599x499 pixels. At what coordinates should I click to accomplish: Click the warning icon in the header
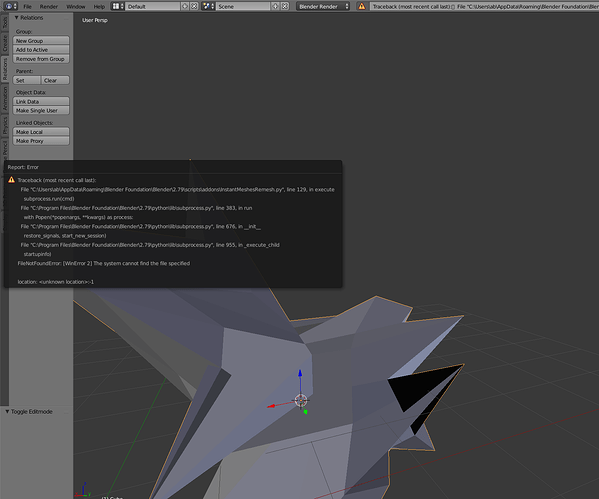[361, 6]
